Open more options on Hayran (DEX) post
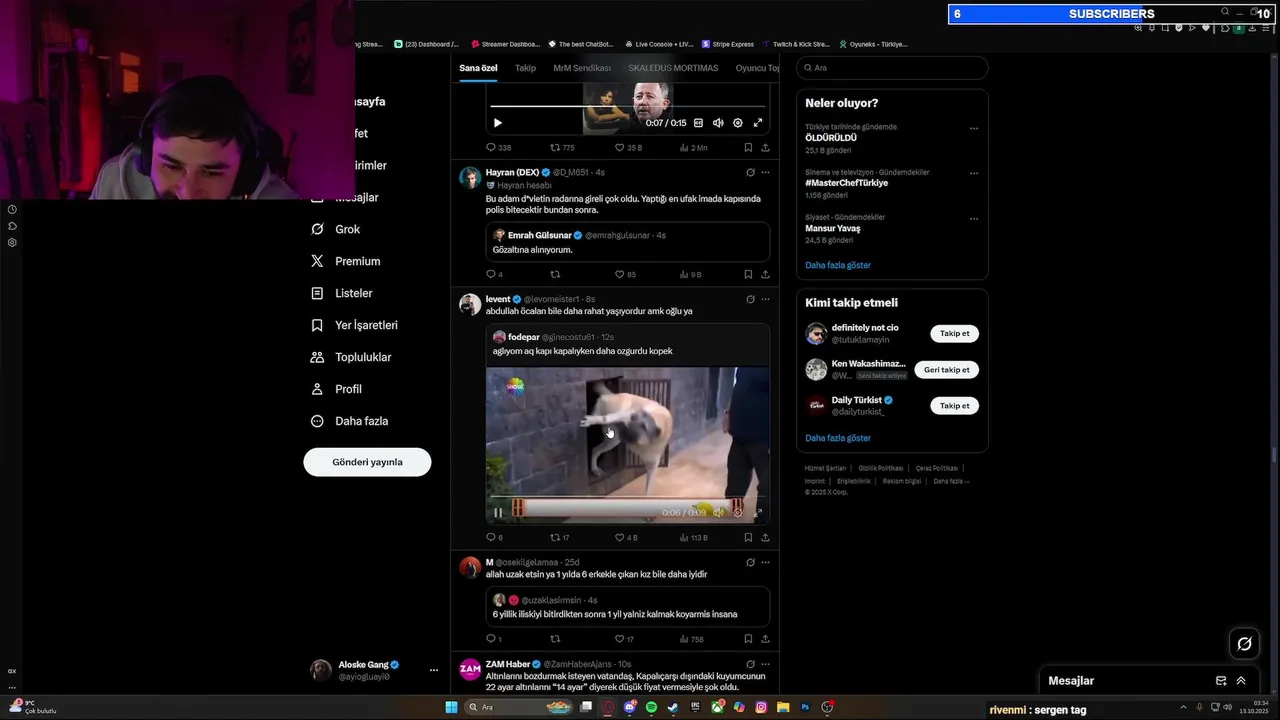The height and width of the screenshot is (720, 1280). coord(766,173)
